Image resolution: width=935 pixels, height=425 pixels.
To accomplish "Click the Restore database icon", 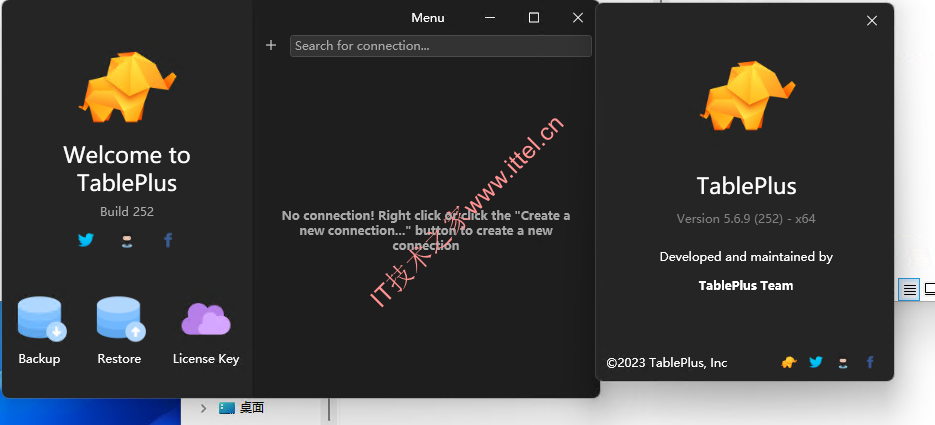I will tap(121, 319).
